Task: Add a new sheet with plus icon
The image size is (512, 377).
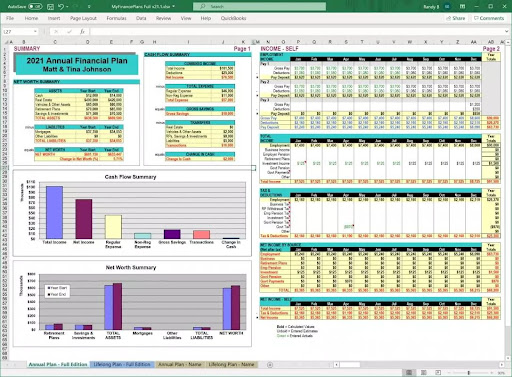Action: tap(270, 365)
